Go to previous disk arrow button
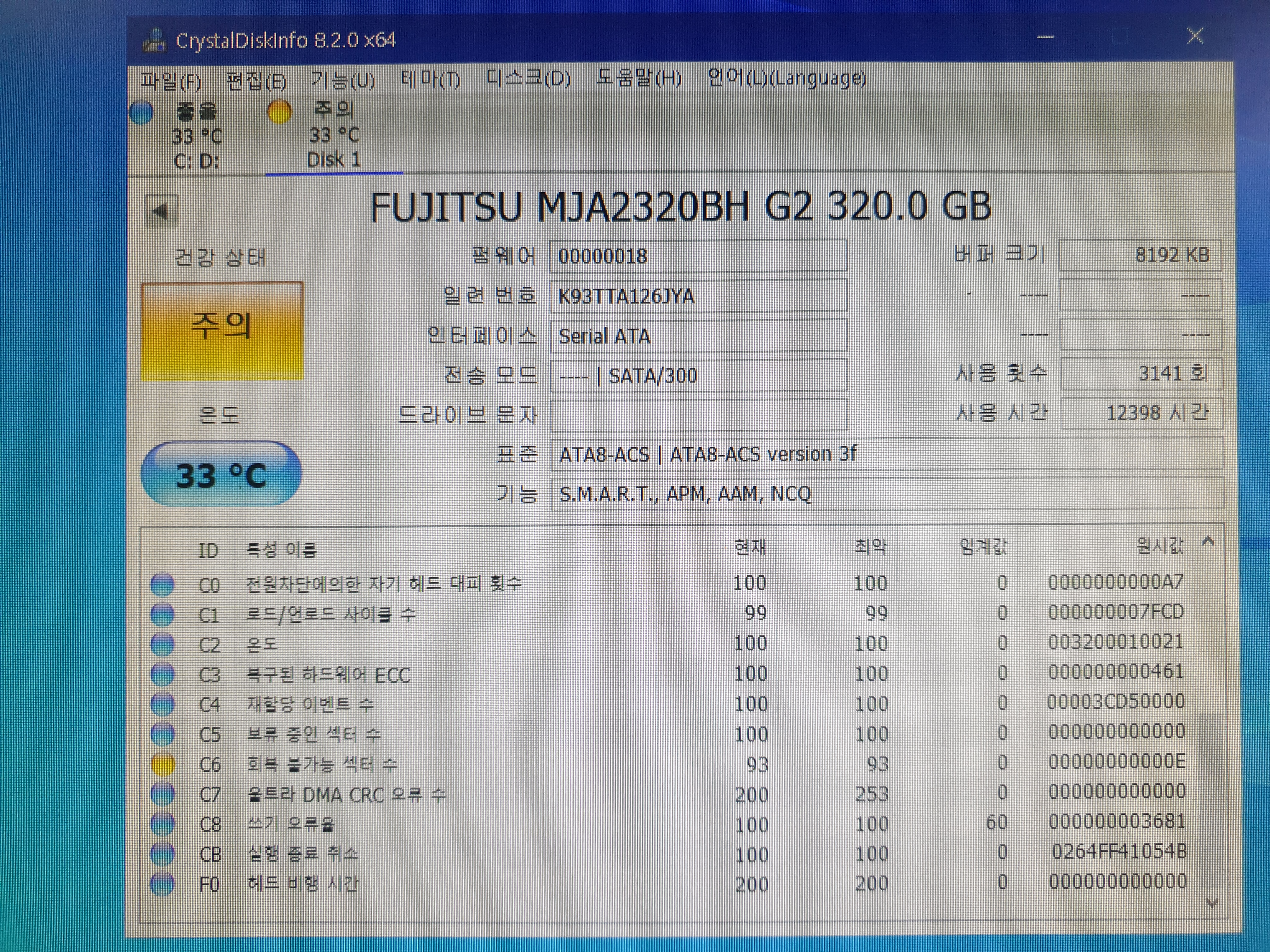Viewport: 1270px width, 952px height. tap(161, 212)
